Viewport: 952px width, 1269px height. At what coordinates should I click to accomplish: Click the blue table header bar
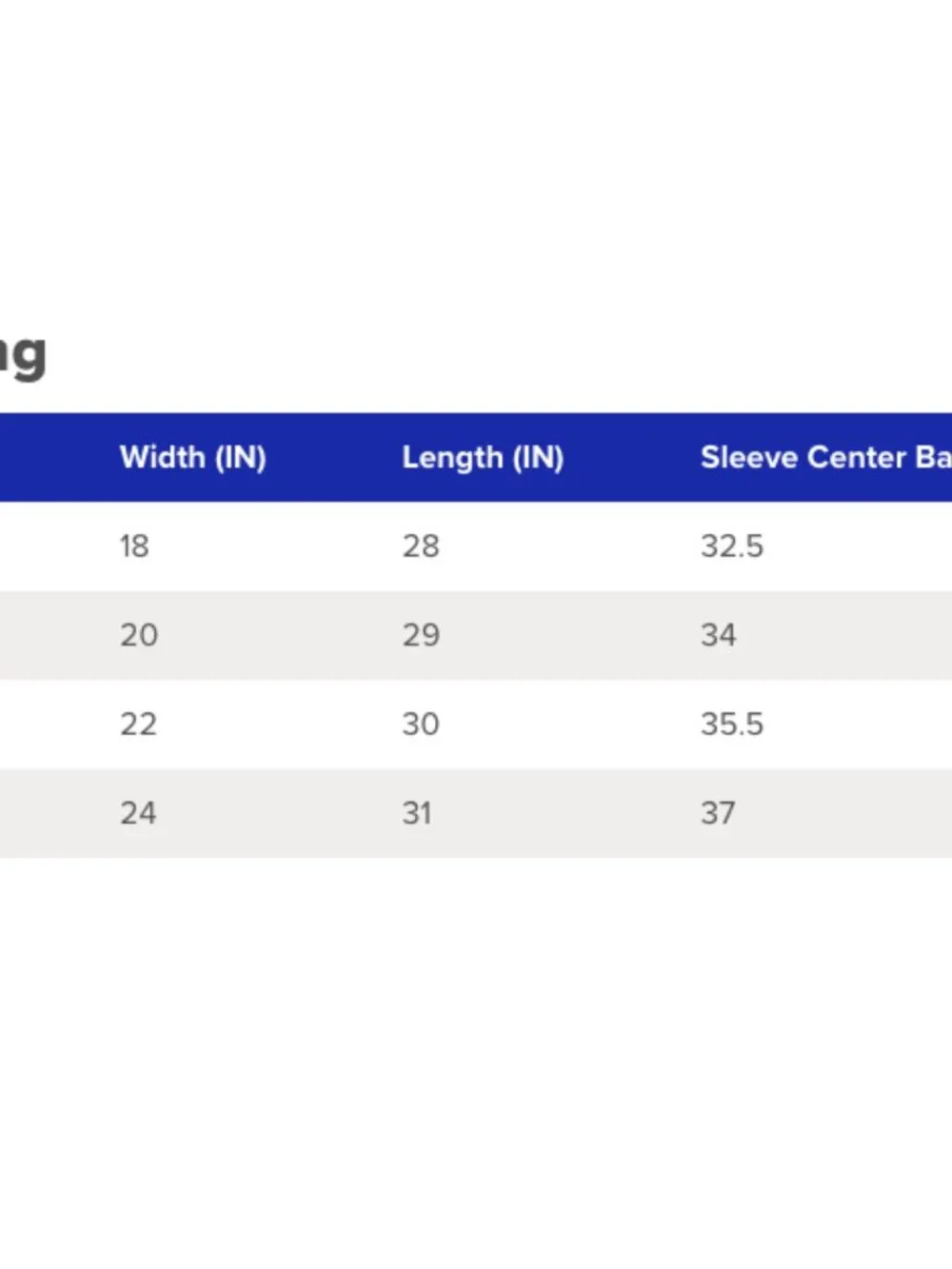click(x=476, y=458)
